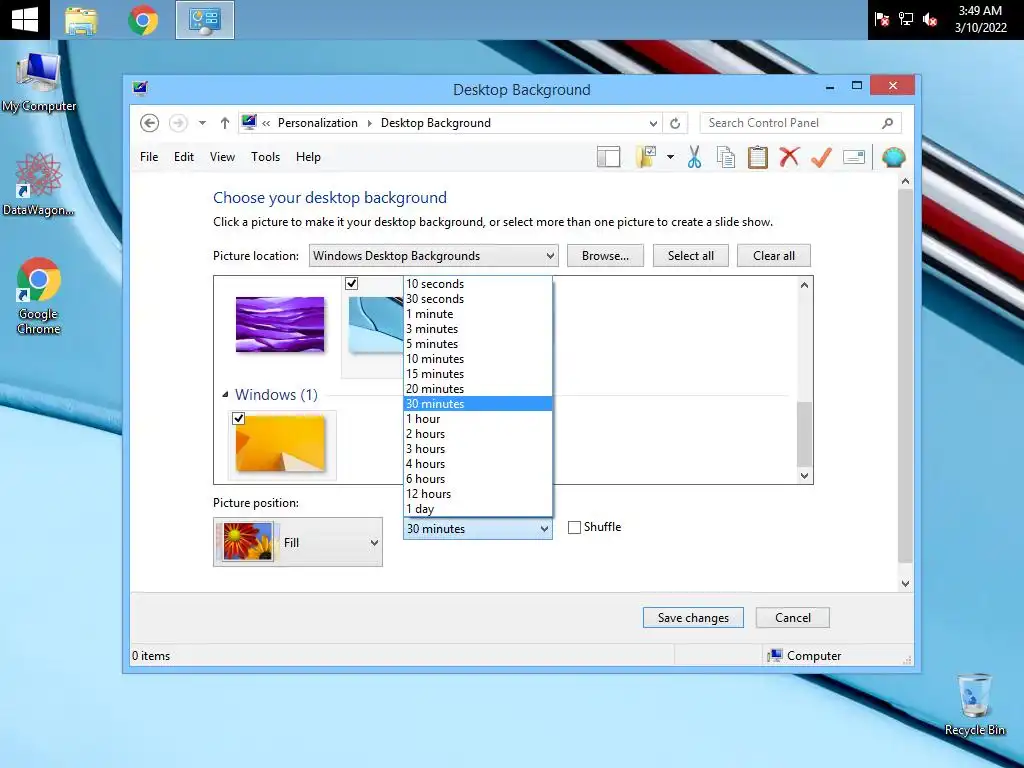Choose 4 hours from the interval list
This screenshot has width=1024, height=768.
478,464
